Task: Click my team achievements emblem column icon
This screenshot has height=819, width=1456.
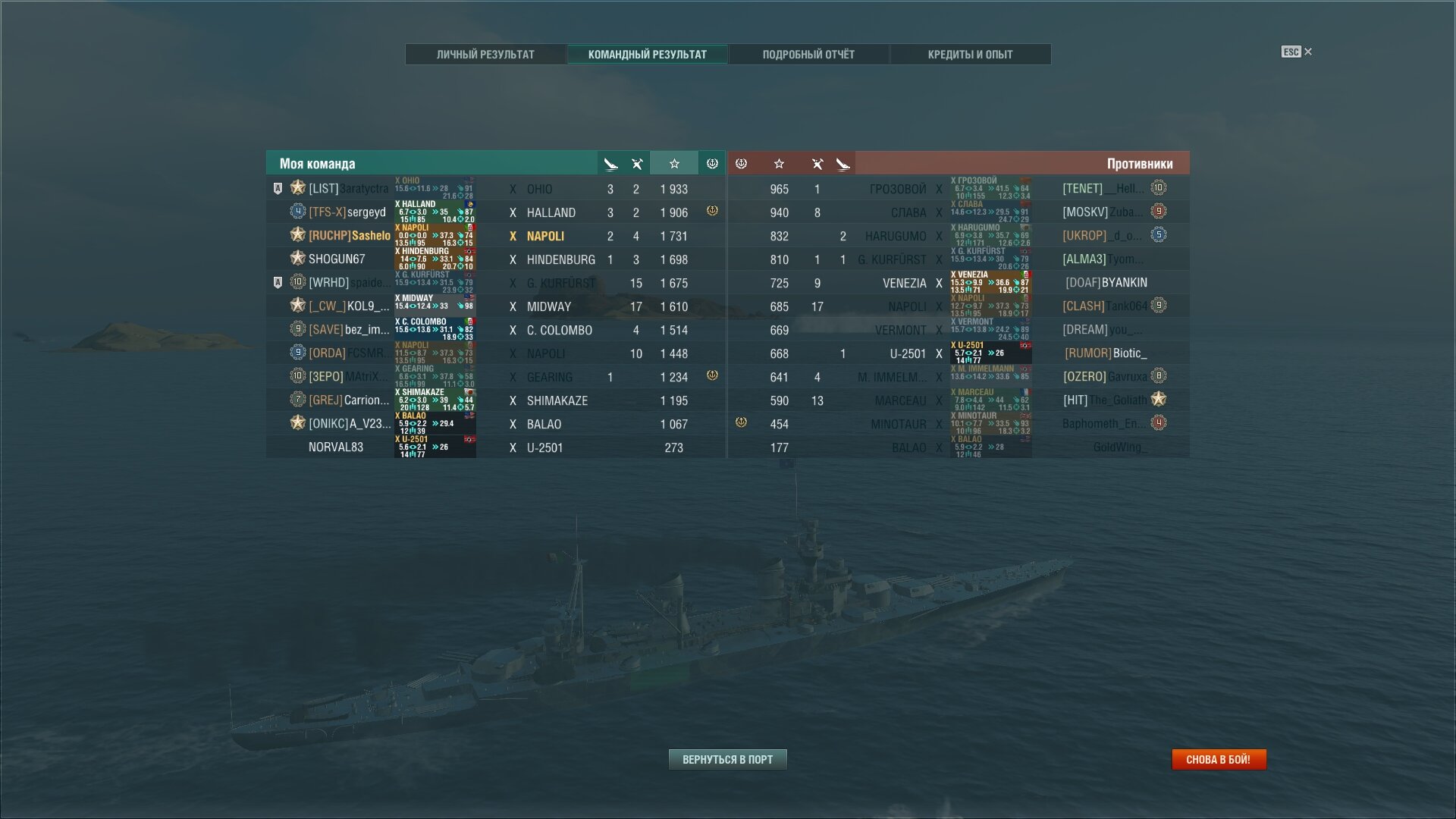Action: click(712, 164)
